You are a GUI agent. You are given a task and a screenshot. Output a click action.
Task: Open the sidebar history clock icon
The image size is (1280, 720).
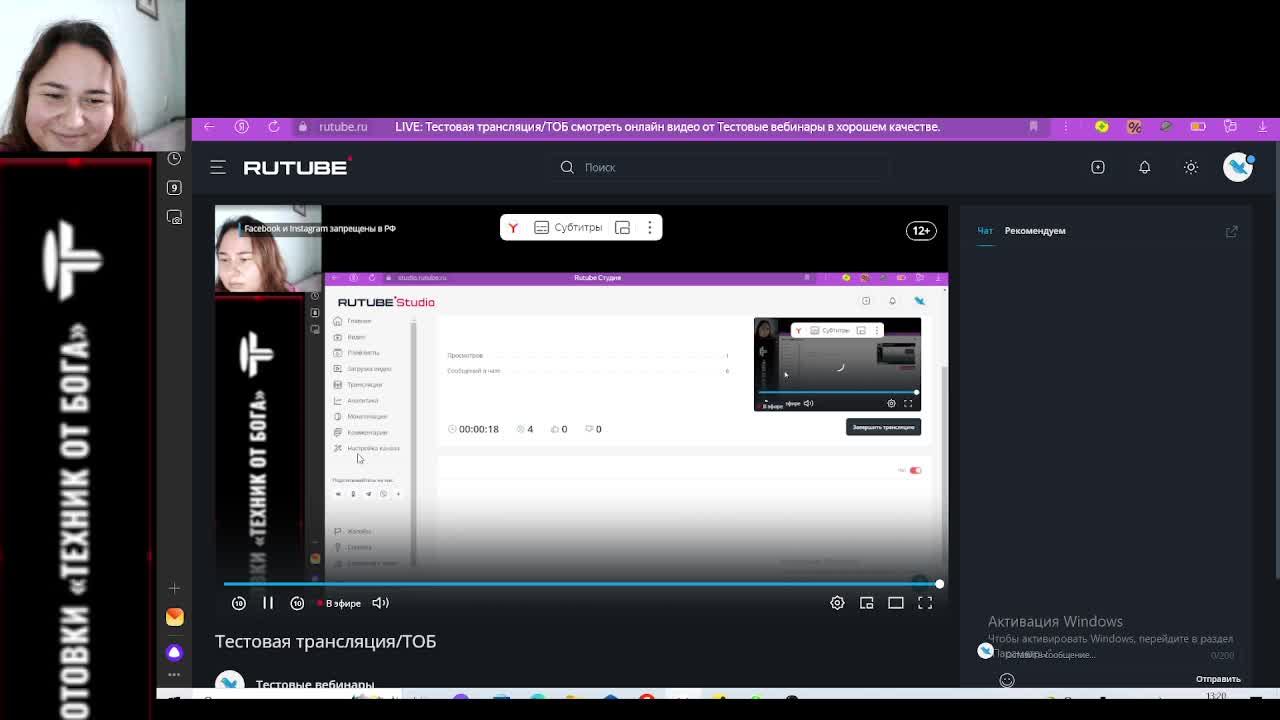[x=174, y=158]
